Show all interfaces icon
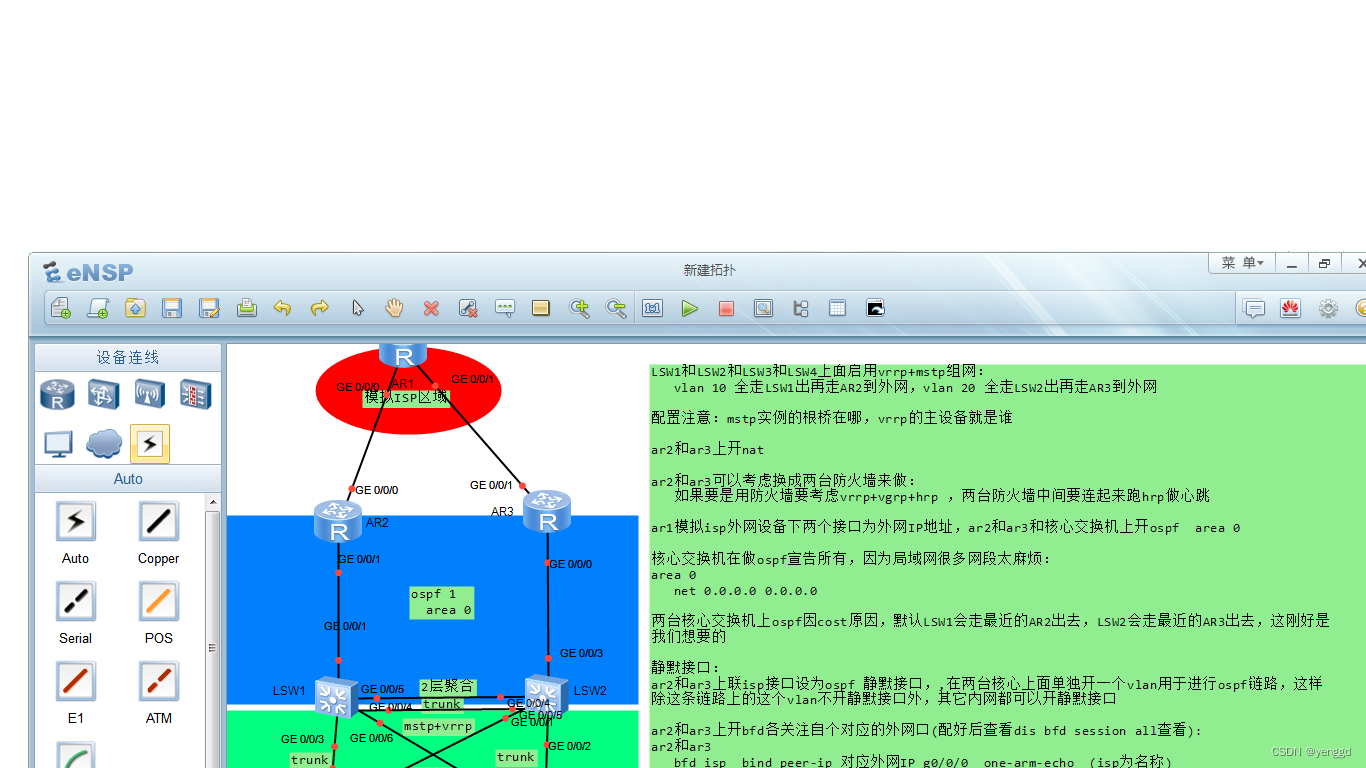The height and width of the screenshot is (768, 1366). (801, 308)
